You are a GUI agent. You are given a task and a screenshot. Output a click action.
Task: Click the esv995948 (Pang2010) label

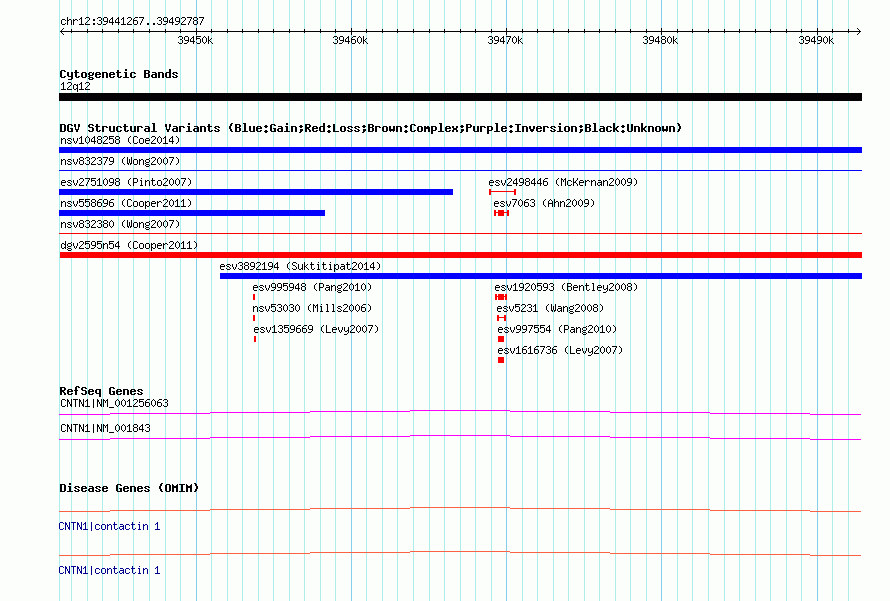(312, 287)
